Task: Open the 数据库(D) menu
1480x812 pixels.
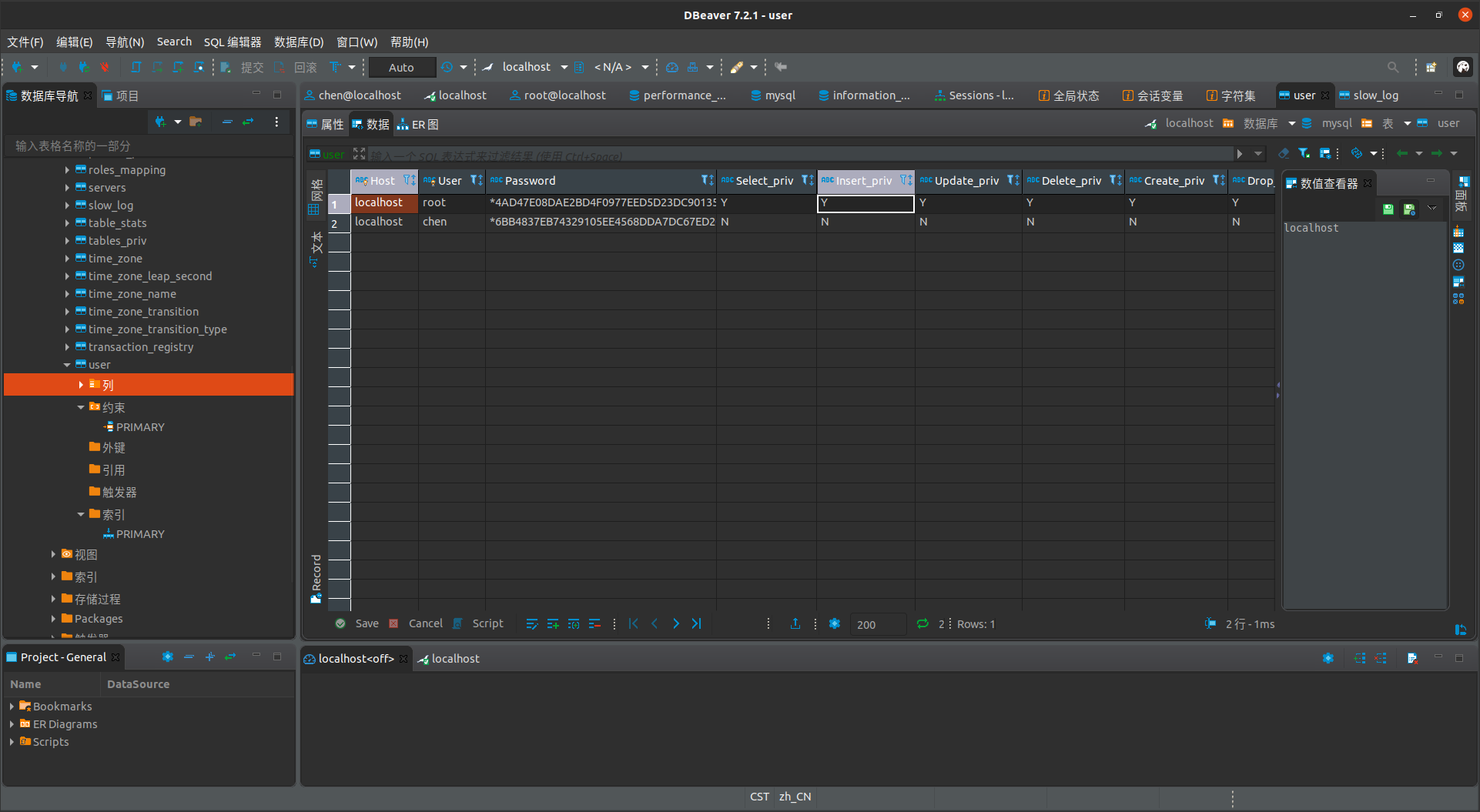Action: pyautogui.click(x=299, y=42)
